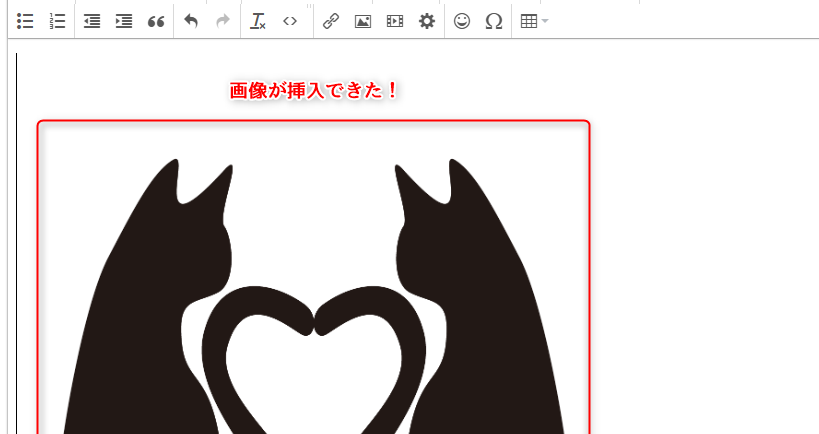
Task: Insert a numbered list
Action: pyautogui.click(x=57, y=21)
